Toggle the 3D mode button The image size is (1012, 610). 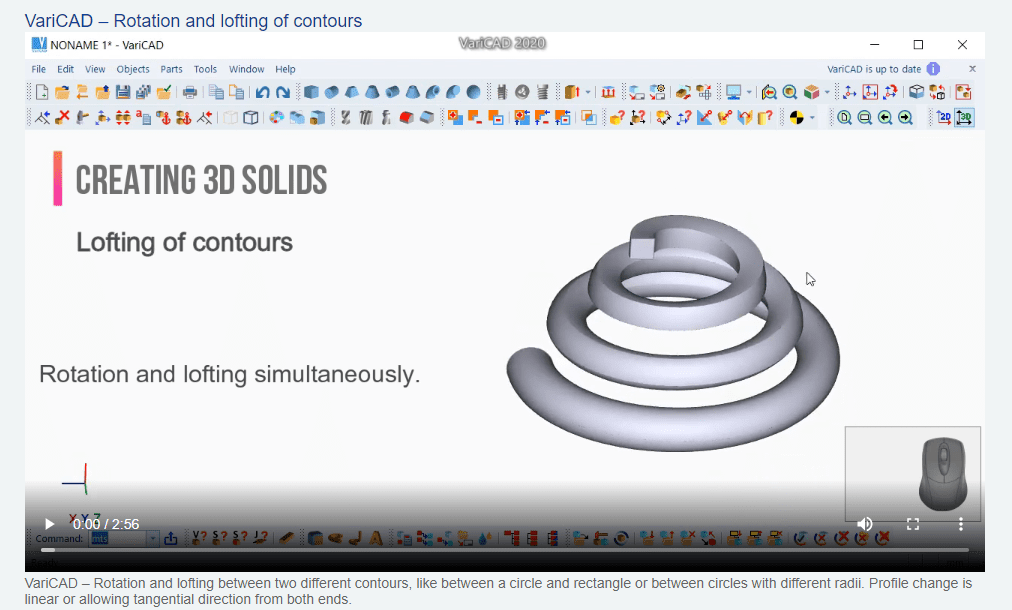964,117
